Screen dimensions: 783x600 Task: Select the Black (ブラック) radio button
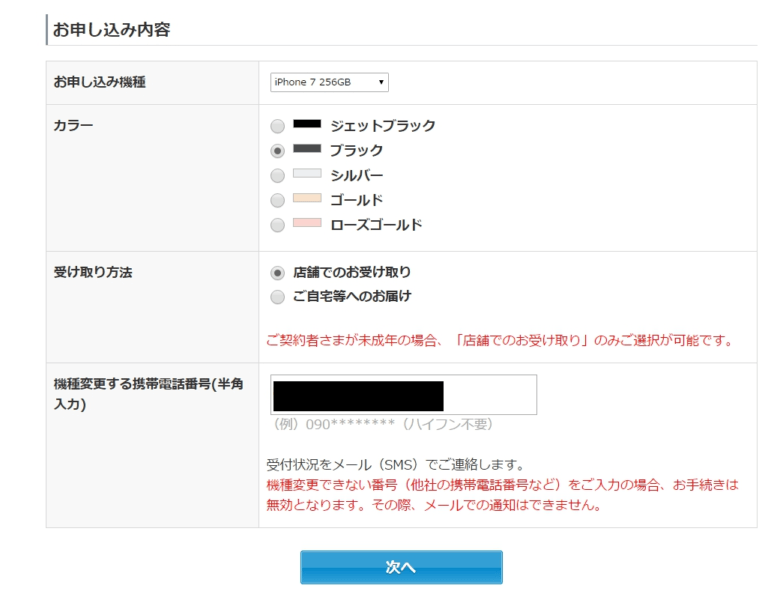[278, 151]
